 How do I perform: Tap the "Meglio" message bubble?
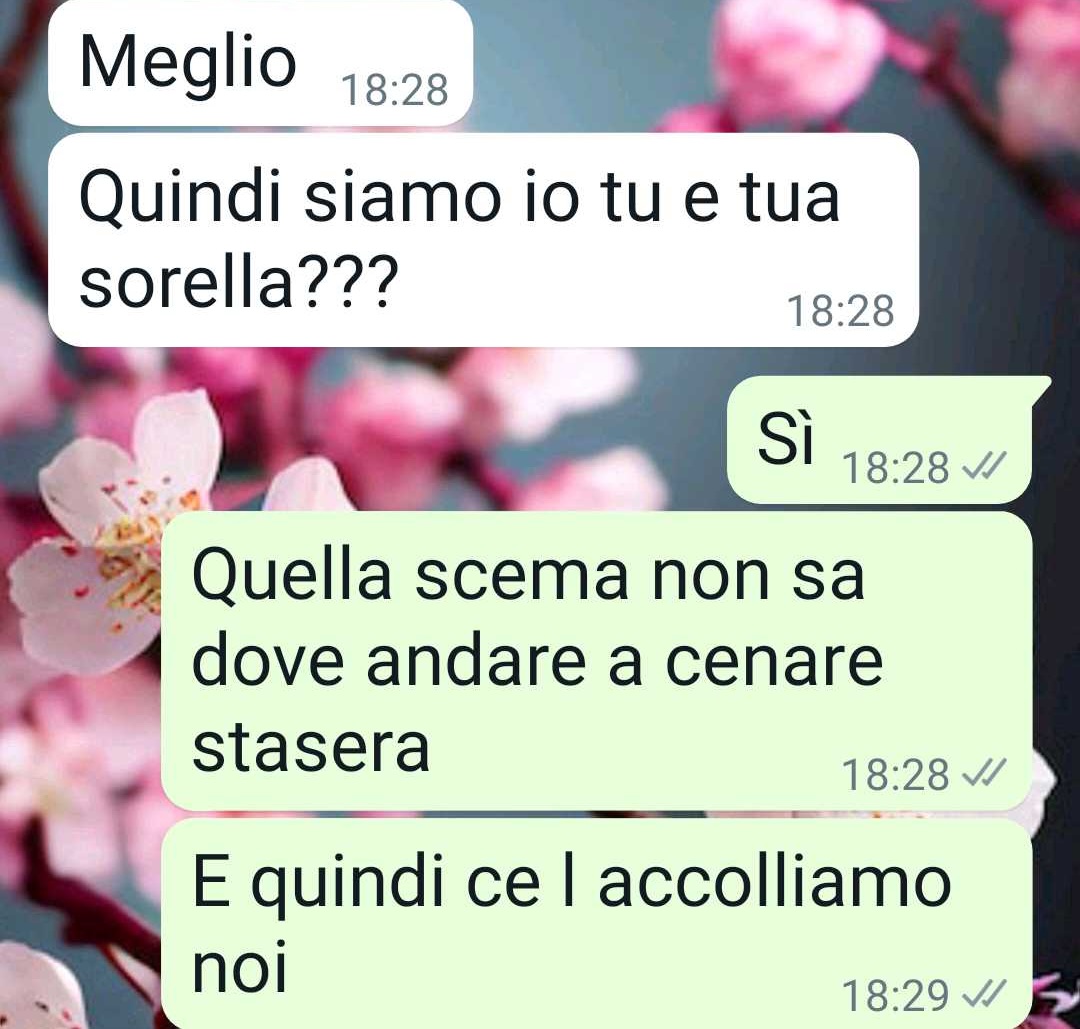tap(260, 63)
